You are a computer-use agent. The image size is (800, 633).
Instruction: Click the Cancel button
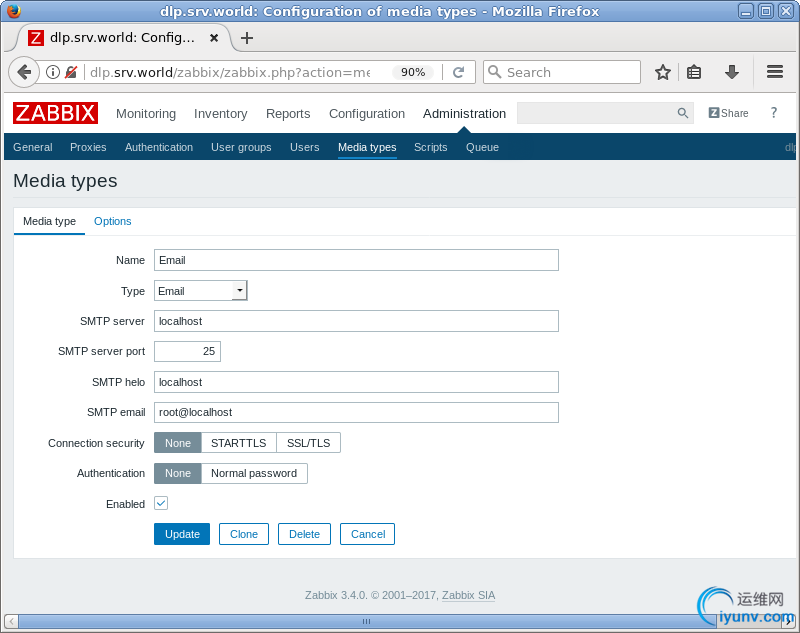click(x=367, y=534)
